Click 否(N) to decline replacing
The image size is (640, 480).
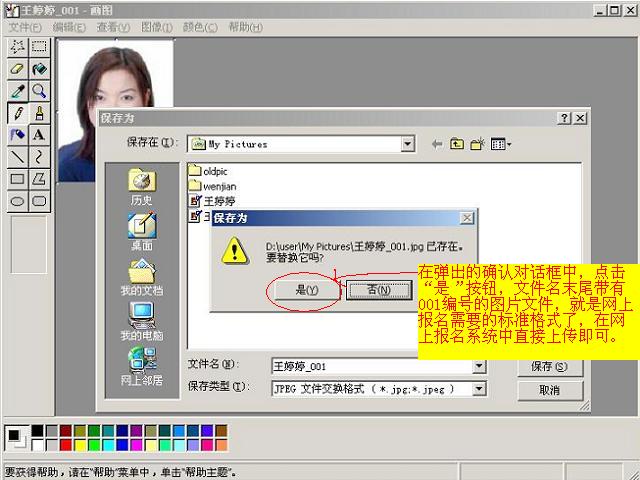click(x=379, y=290)
